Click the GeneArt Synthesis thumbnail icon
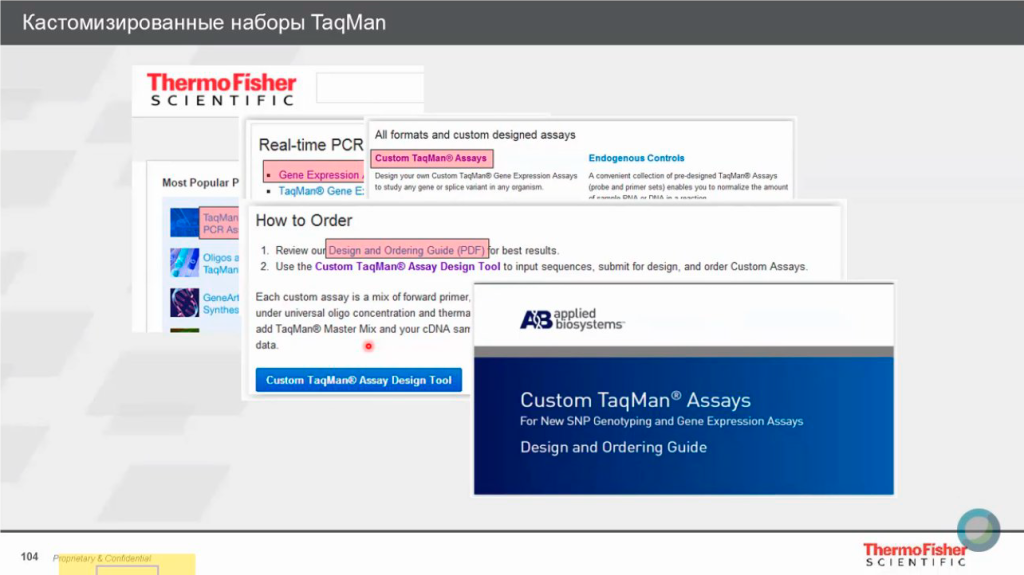This screenshot has width=1024, height=575. [184, 303]
